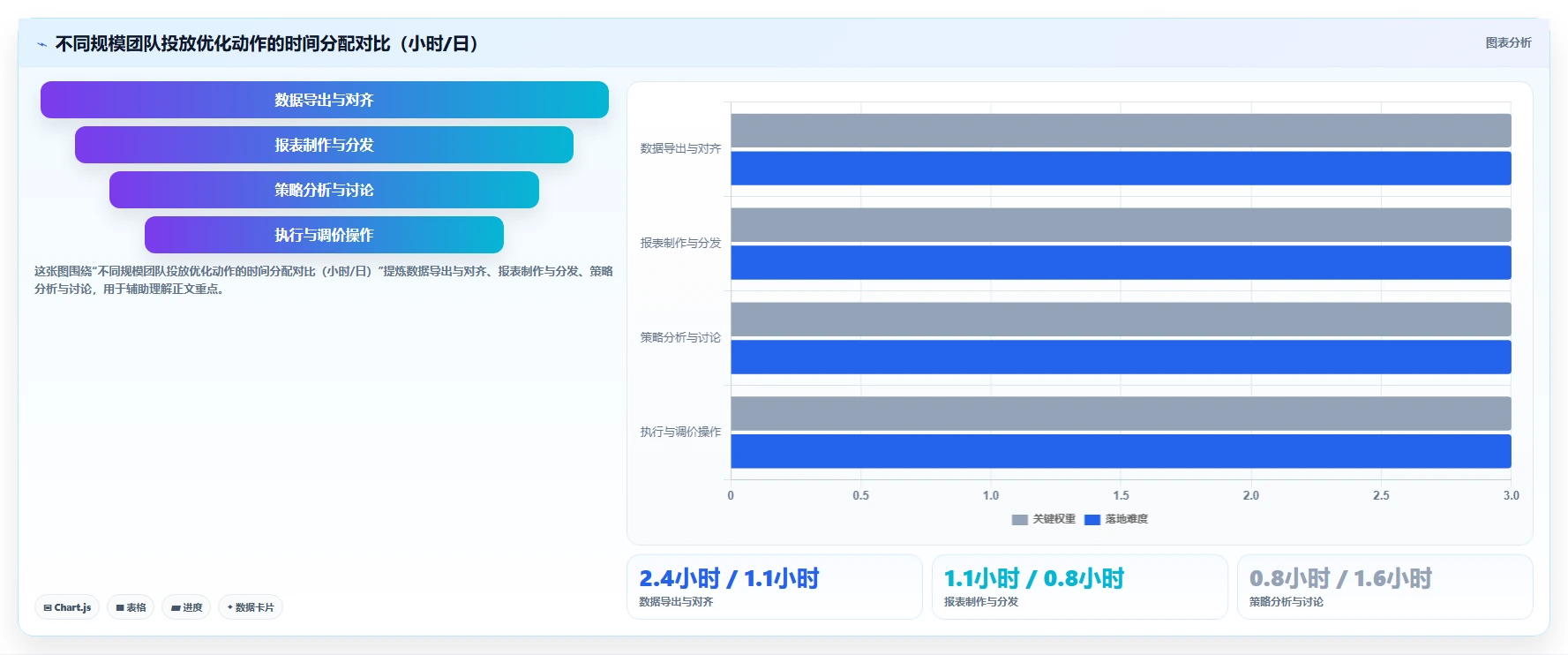This screenshot has height=655, width=1568.
Task: Click the 策略分析与讨论 caption under the third card value
Action: pyautogui.click(x=1287, y=602)
